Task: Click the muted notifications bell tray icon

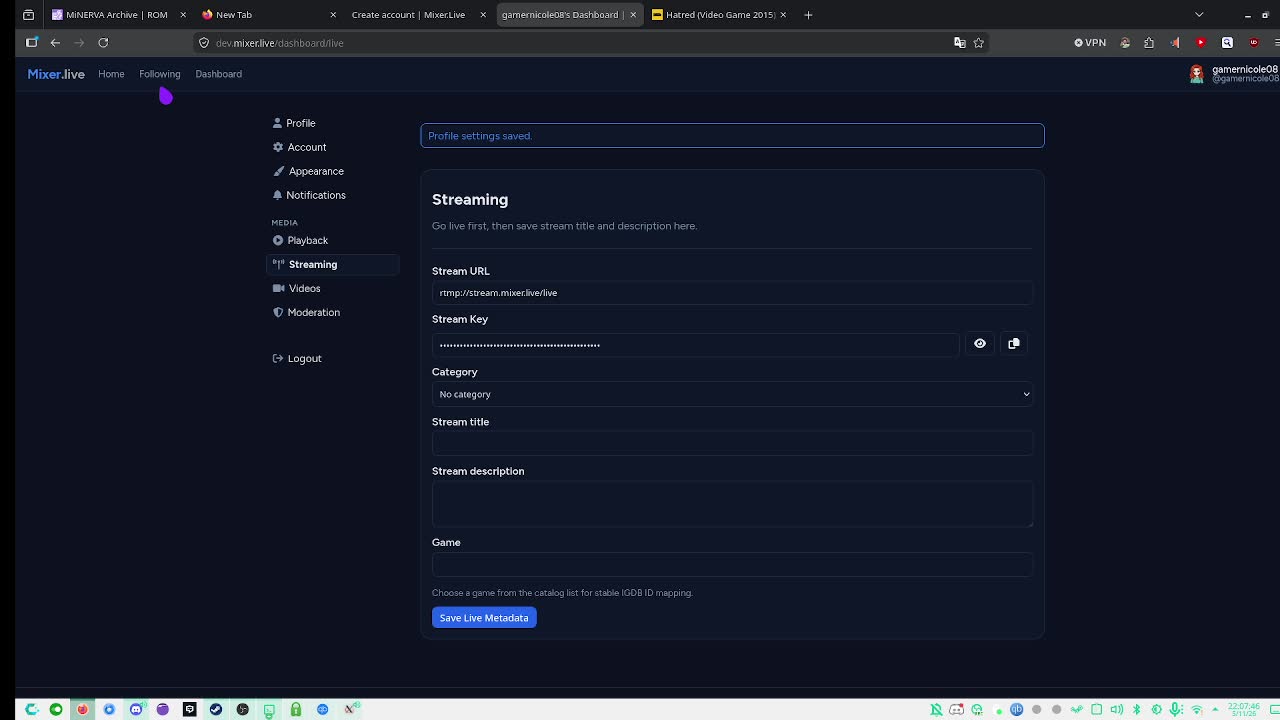Action: click(936, 710)
